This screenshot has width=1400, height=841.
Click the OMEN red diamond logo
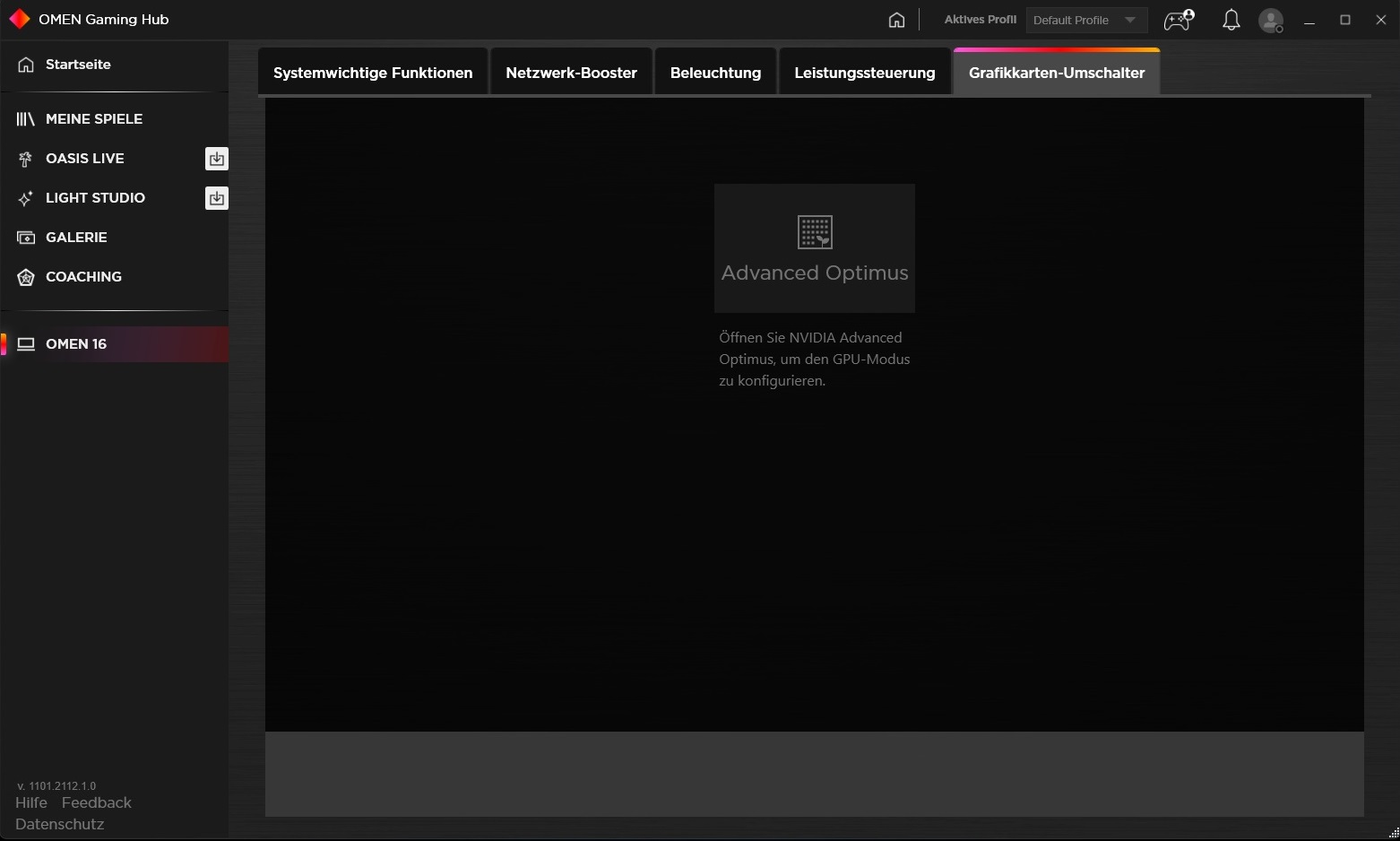(19, 19)
